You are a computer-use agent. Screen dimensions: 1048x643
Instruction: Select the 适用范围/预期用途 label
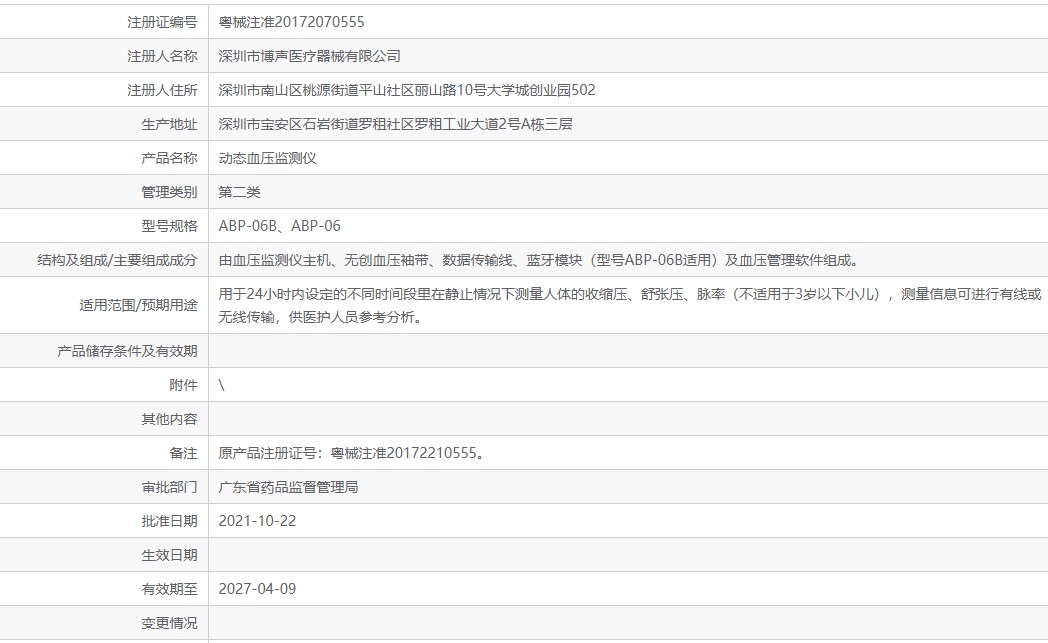(138, 305)
